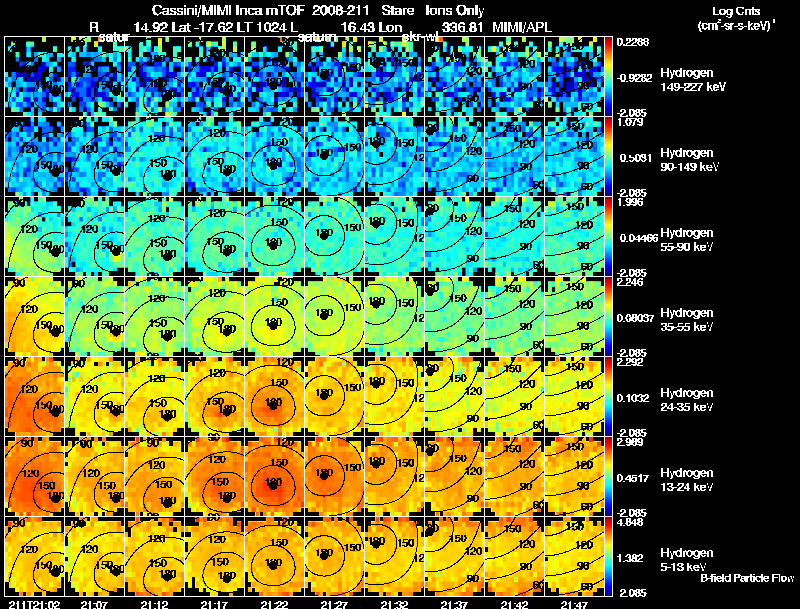800x609 pixels.
Task: Click the 21:27 time axis label
Action: [x=334, y=604]
